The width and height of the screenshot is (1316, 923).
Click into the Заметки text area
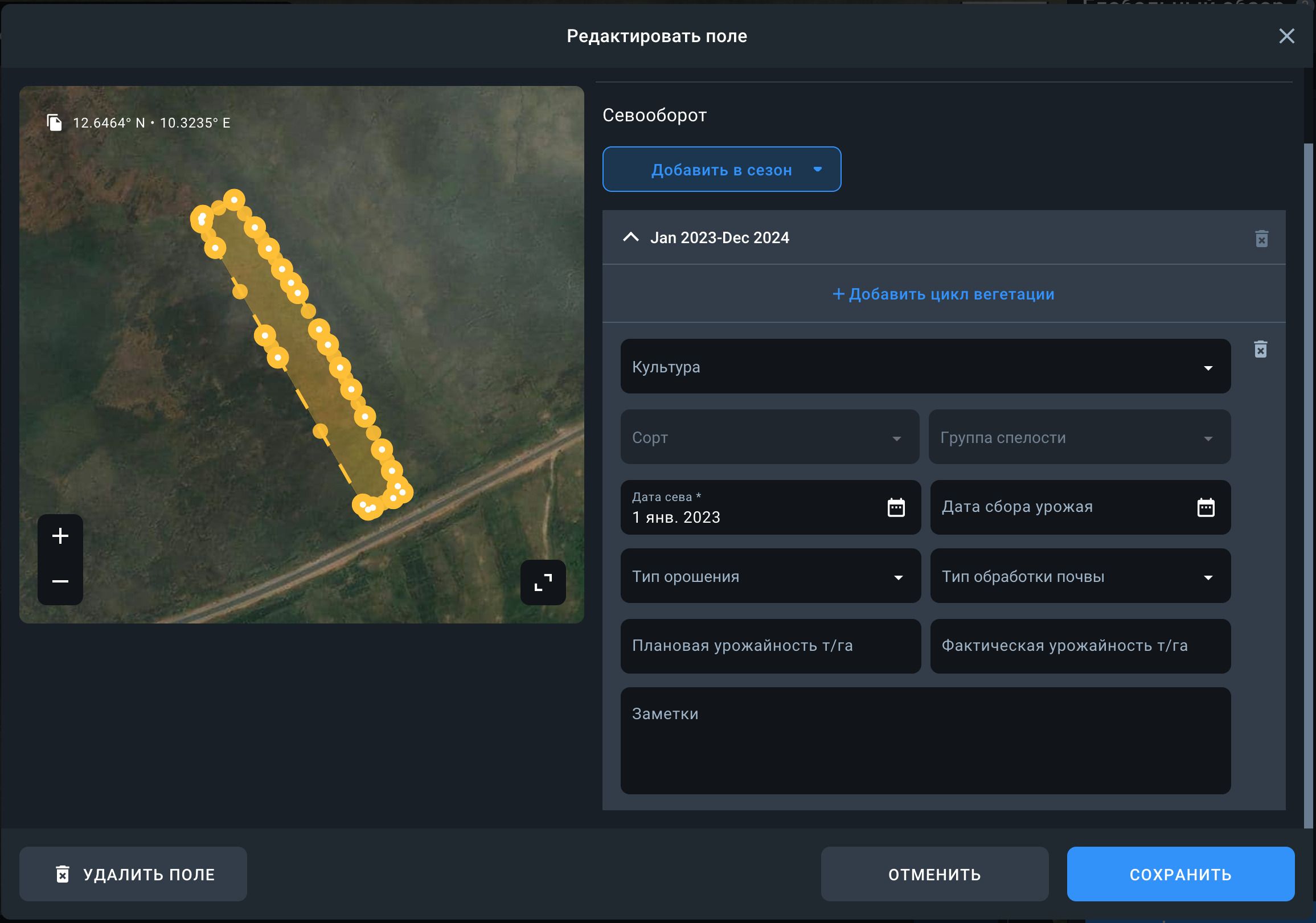(925, 740)
